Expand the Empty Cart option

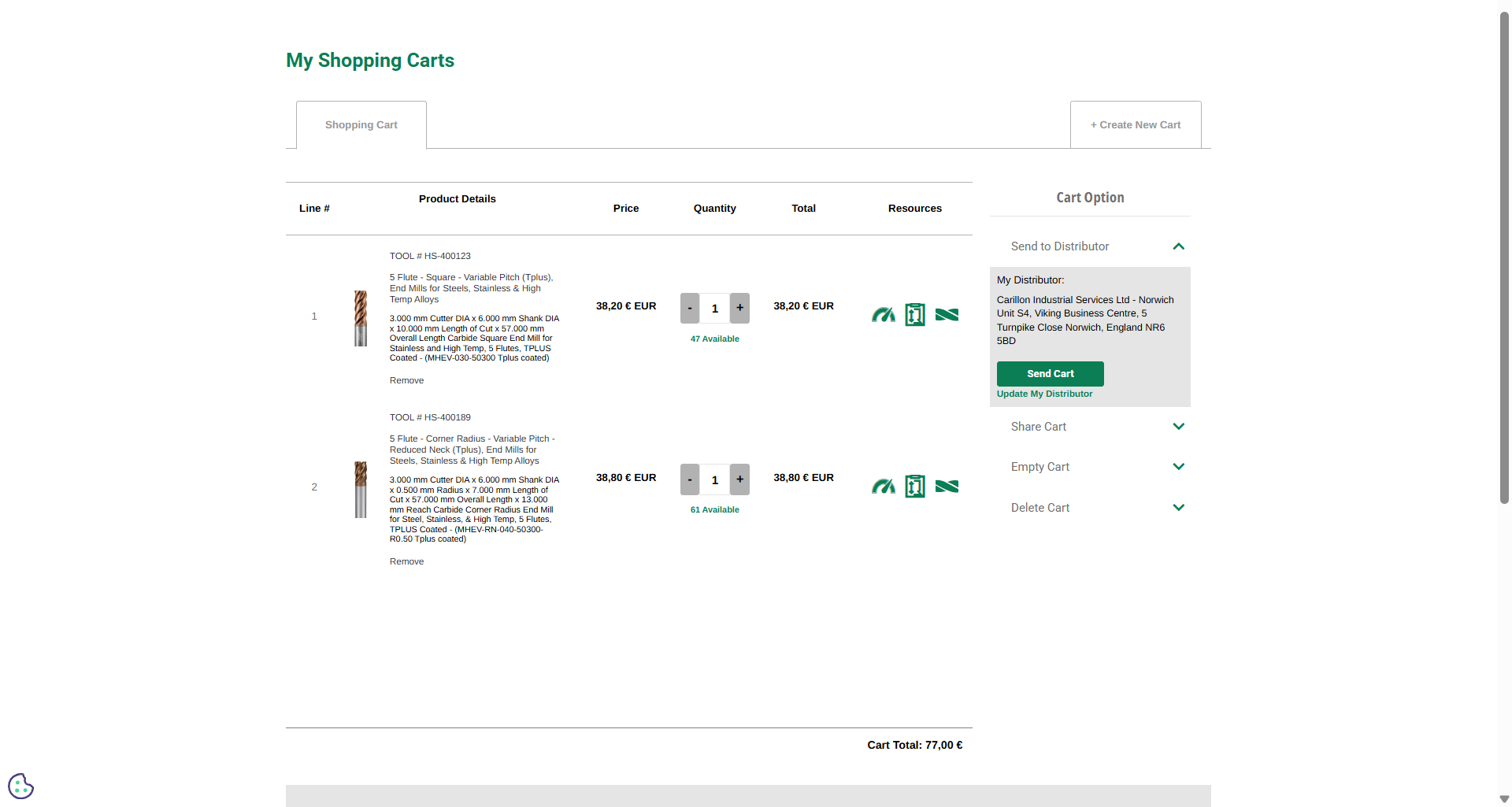click(1178, 467)
